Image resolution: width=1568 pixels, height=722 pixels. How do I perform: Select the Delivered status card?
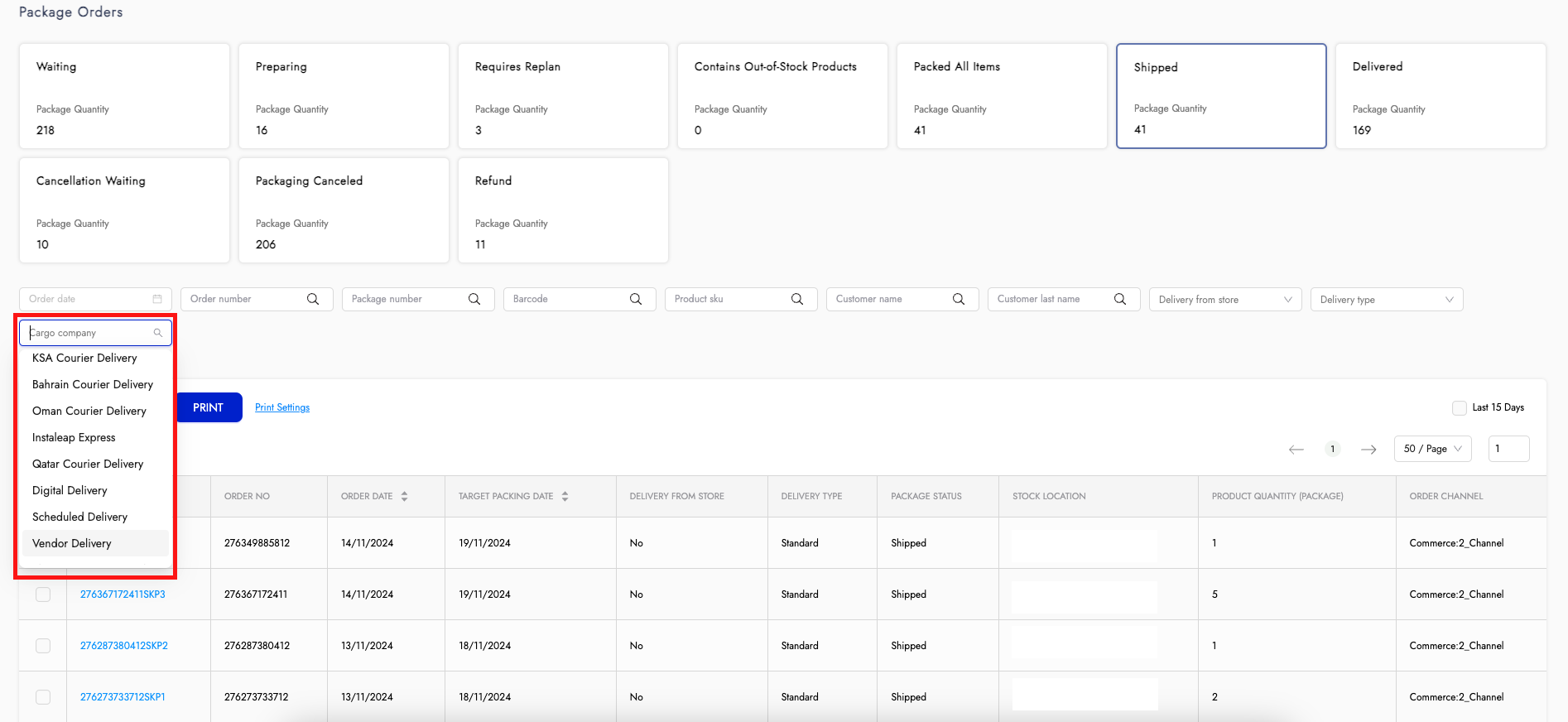(1440, 96)
